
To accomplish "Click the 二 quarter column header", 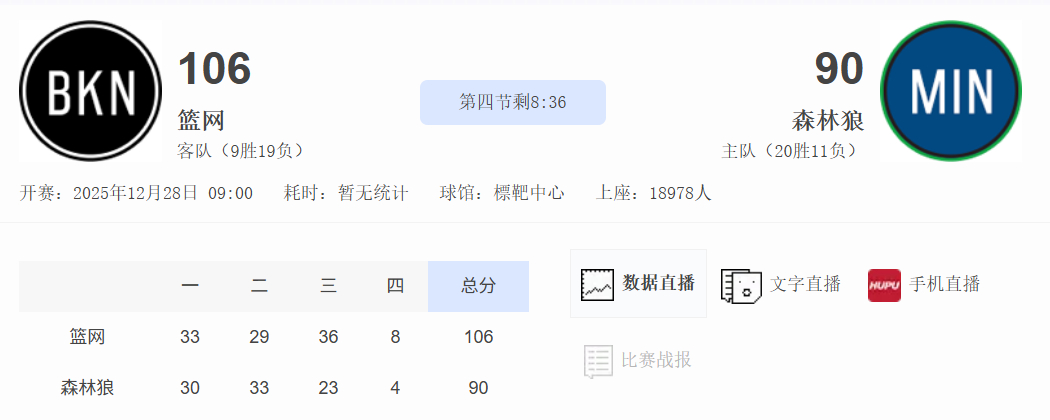I will click(x=259, y=286).
